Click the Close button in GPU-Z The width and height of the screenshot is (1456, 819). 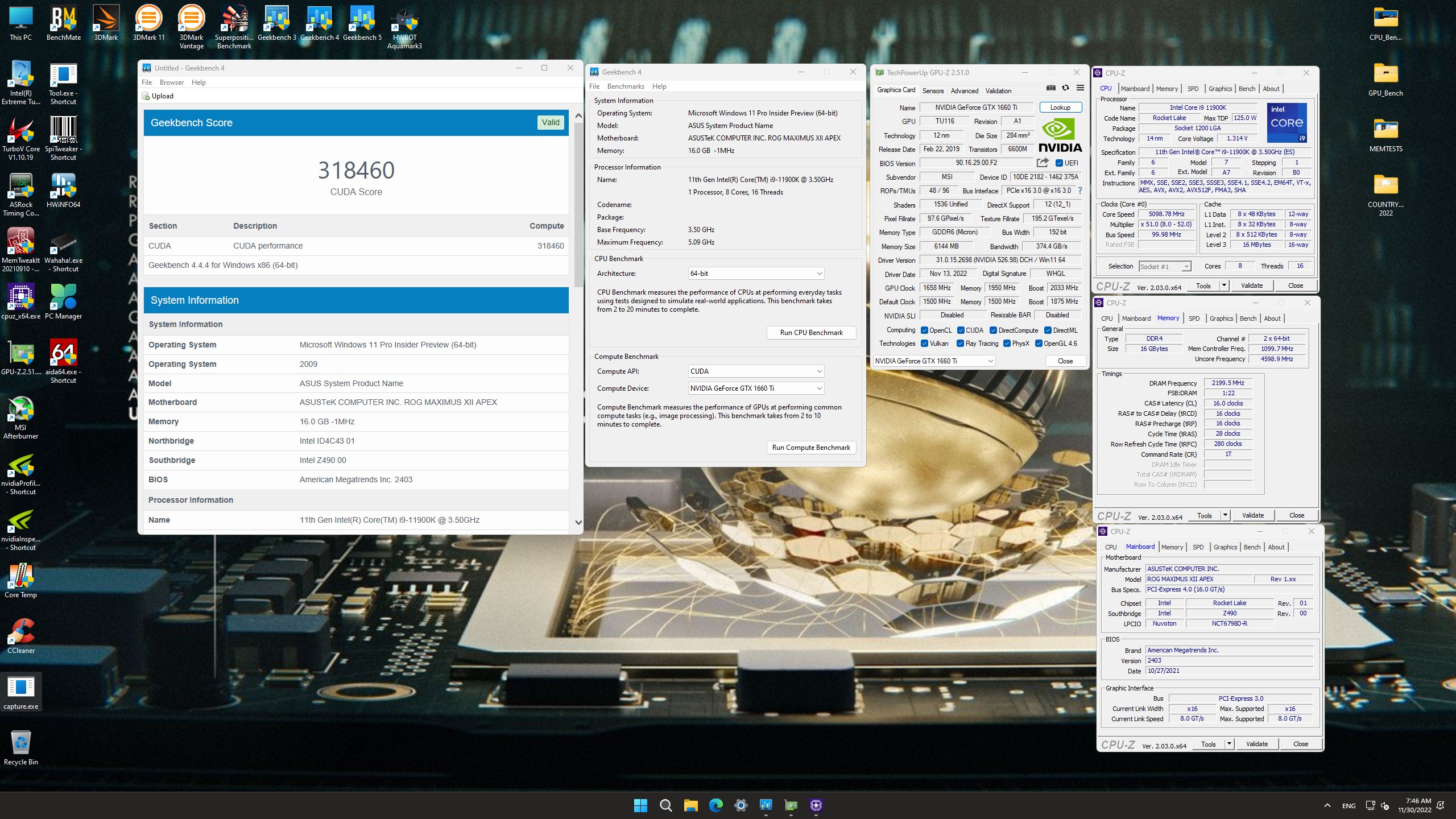(1065, 361)
